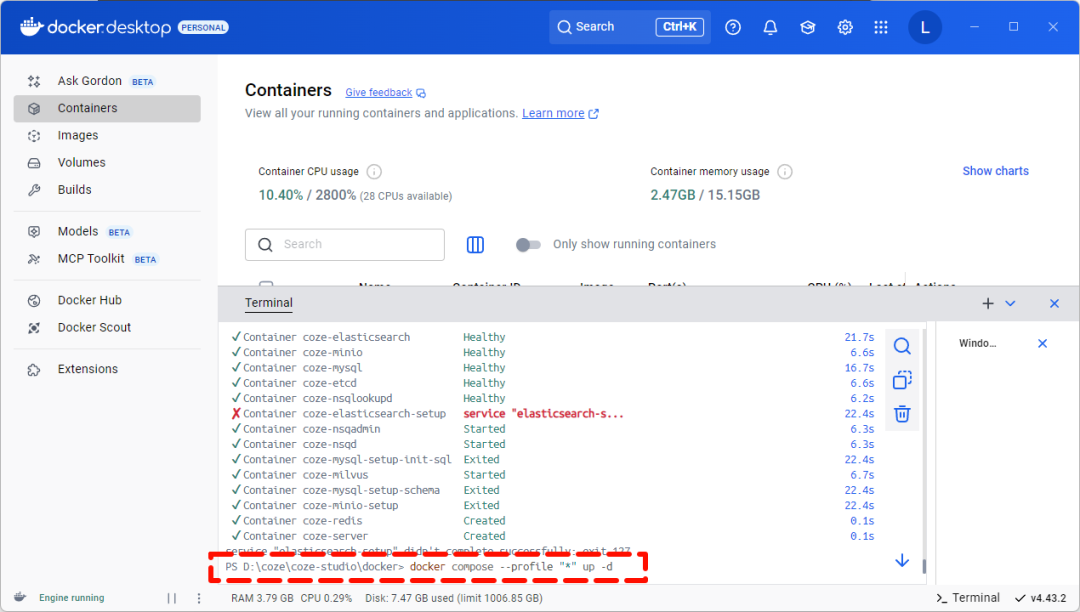Open the Learning Center graduation cap icon
This screenshot has height=612, width=1080.
pyautogui.click(x=807, y=27)
